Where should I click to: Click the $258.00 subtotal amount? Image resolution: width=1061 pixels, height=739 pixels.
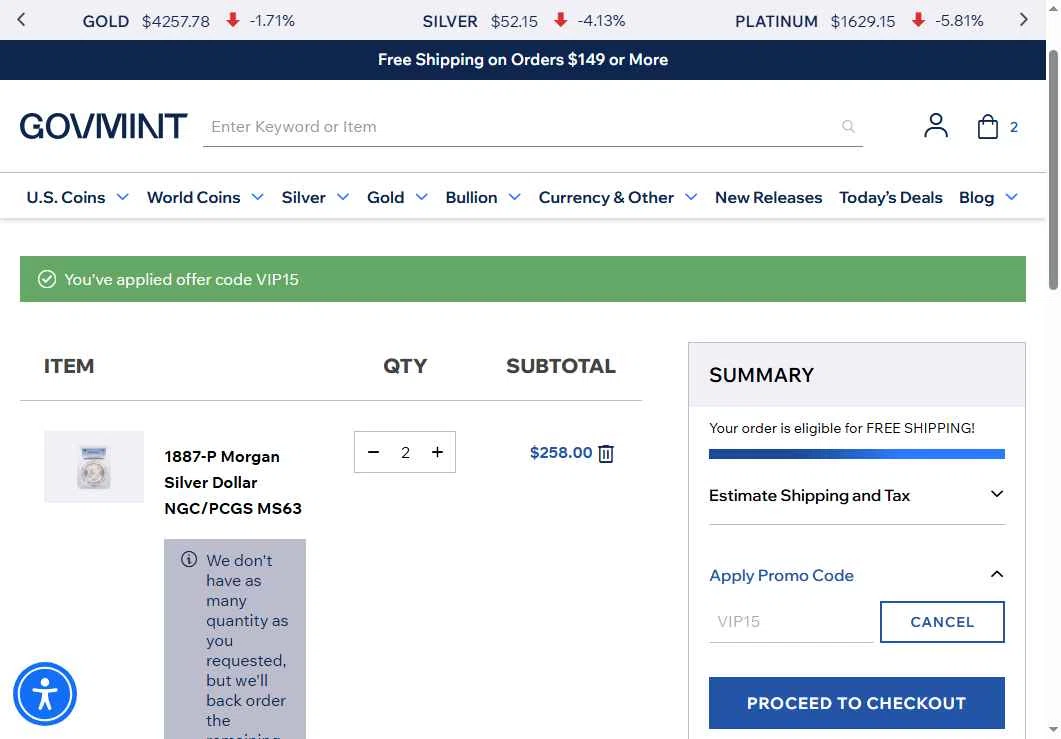561,453
